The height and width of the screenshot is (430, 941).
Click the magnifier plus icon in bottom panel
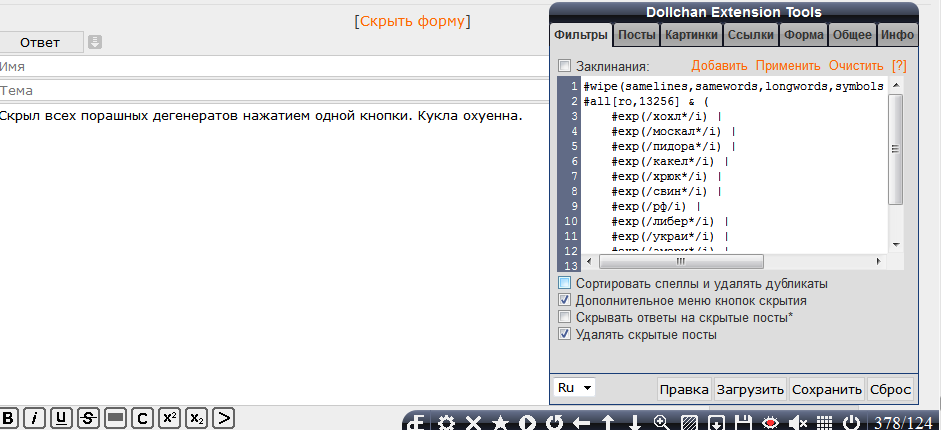(662, 422)
